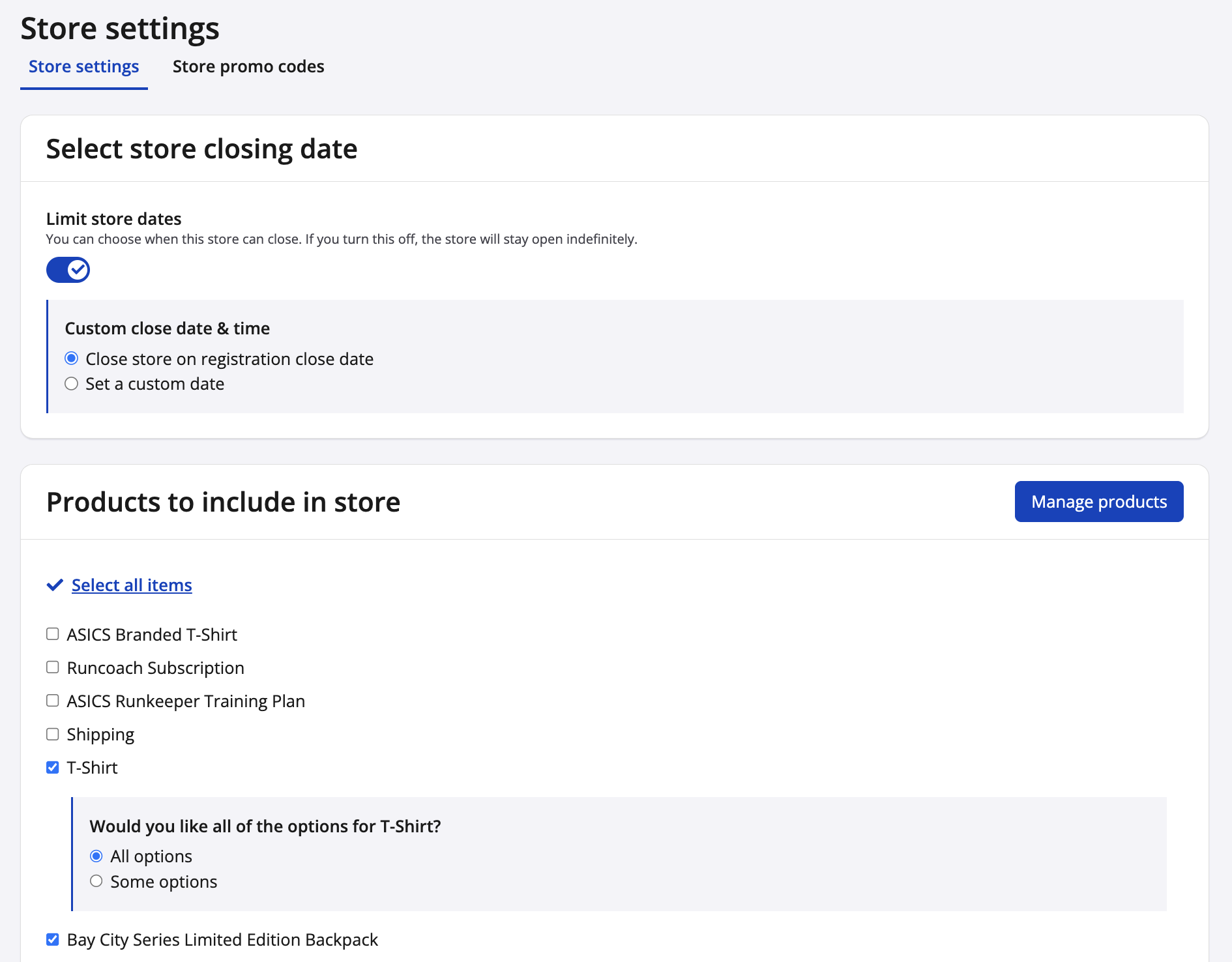Click the ASICS Runkeeper Training Plan label
This screenshot has height=962, width=1232.
click(x=186, y=701)
